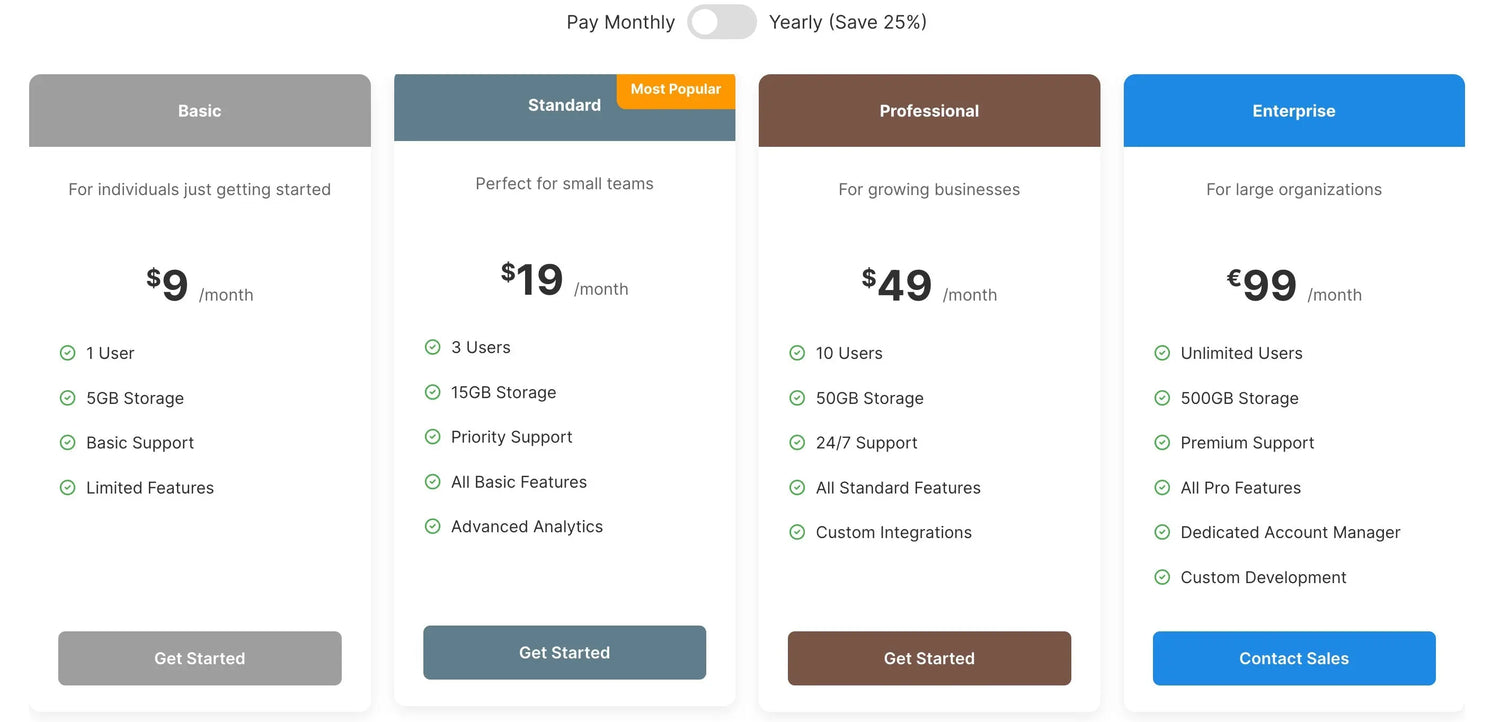
Task: Click the checkmark icon beside 1 User
Action: (68, 353)
